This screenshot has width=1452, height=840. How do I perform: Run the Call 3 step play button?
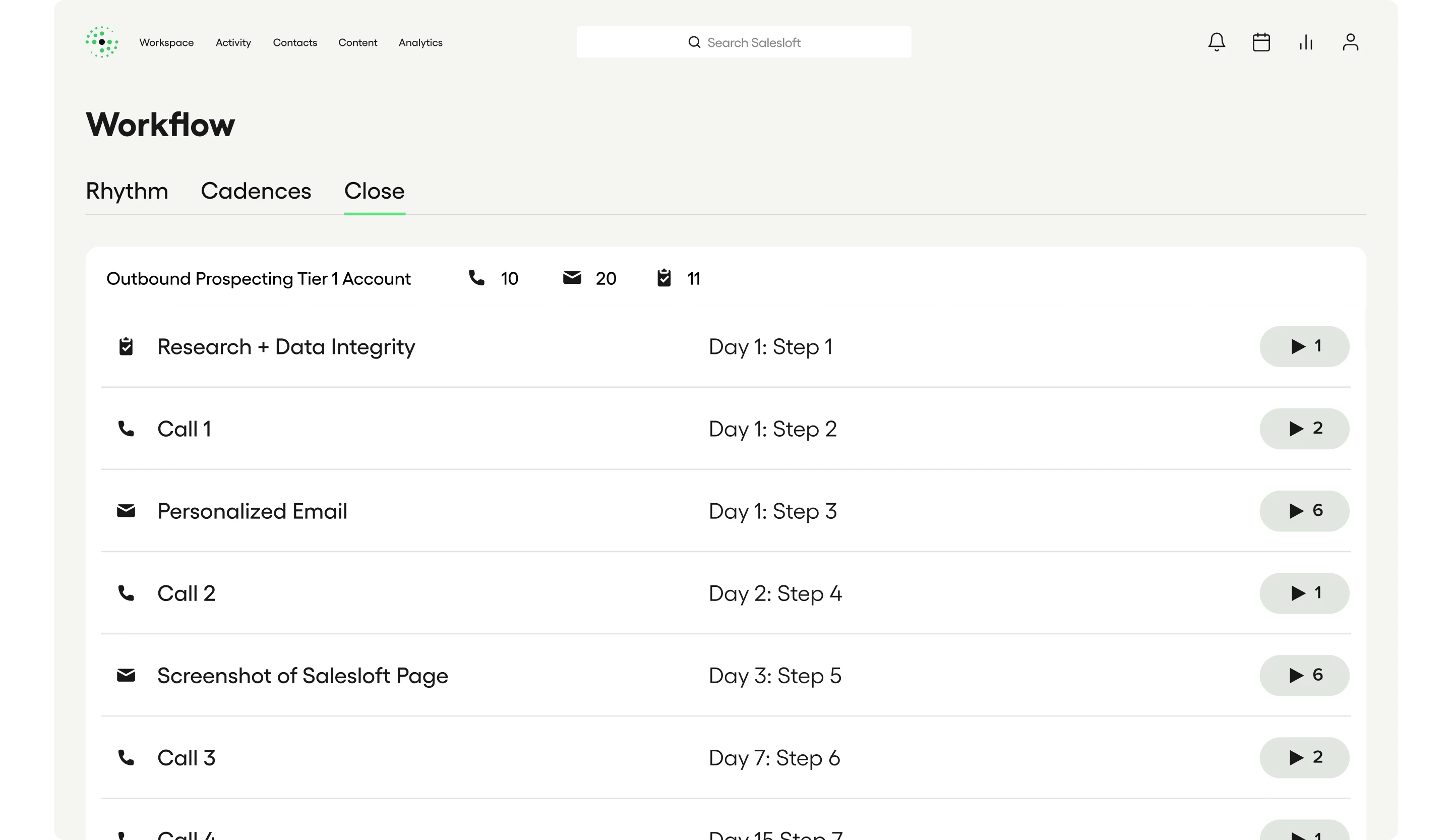coord(1304,758)
